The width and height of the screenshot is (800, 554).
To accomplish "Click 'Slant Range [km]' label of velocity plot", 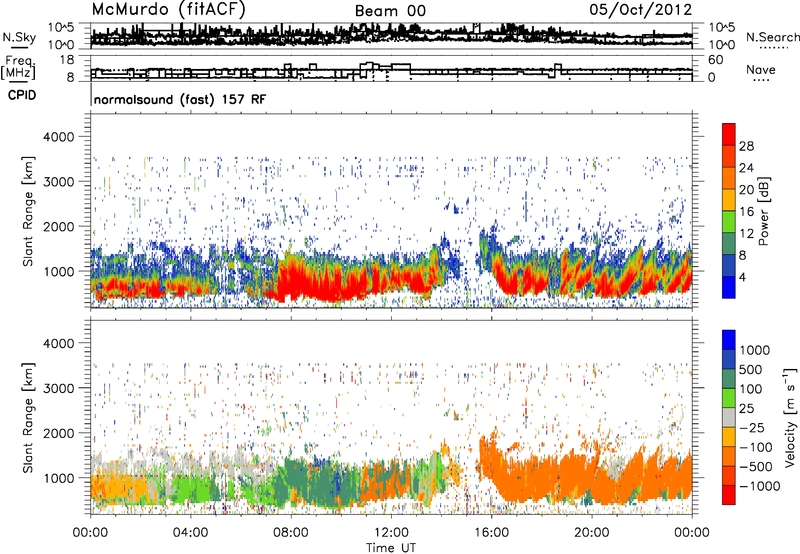I will (x=28, y=418).
